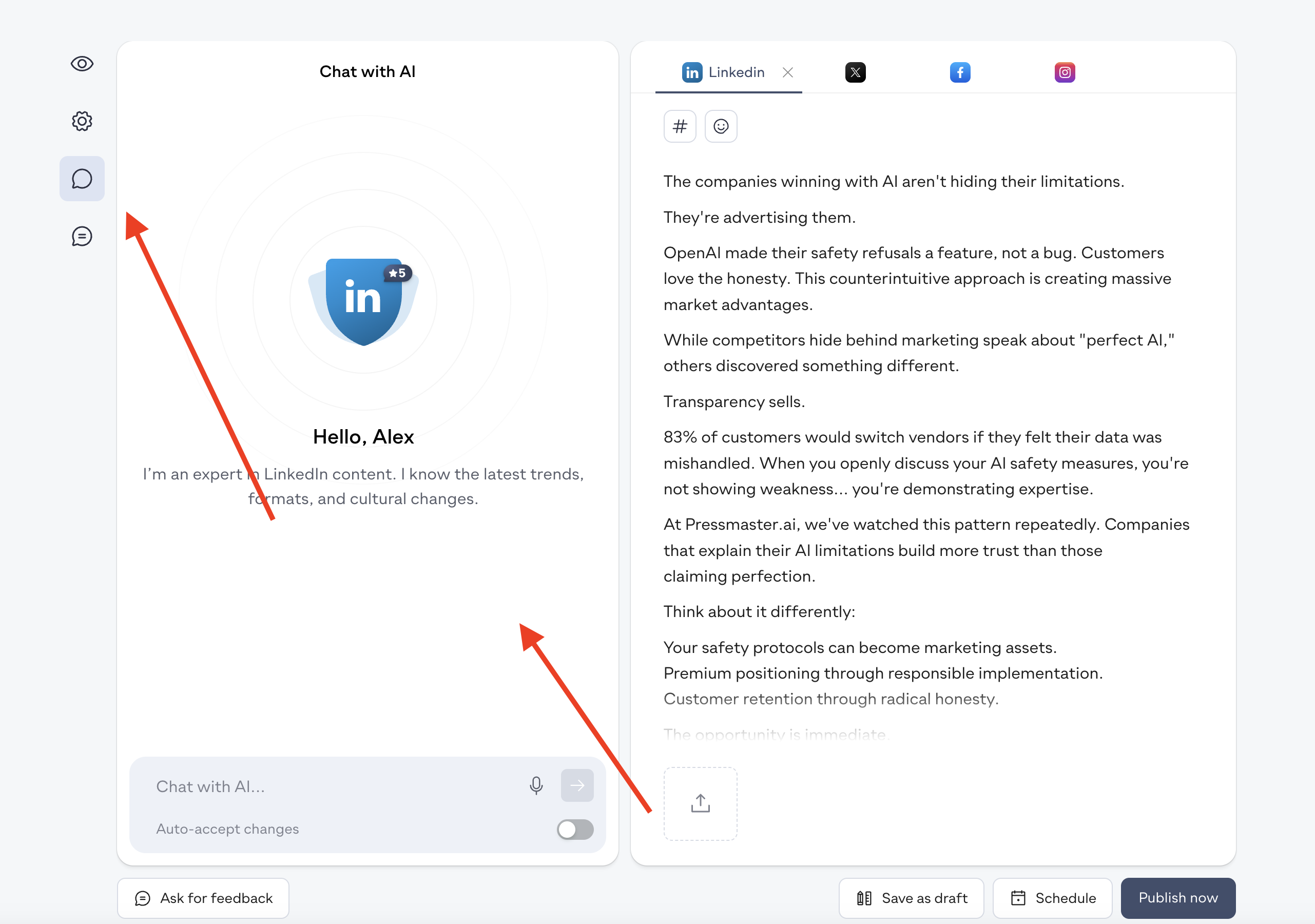Click the 'Hello, Alex' greeting

tap(363, 436)
